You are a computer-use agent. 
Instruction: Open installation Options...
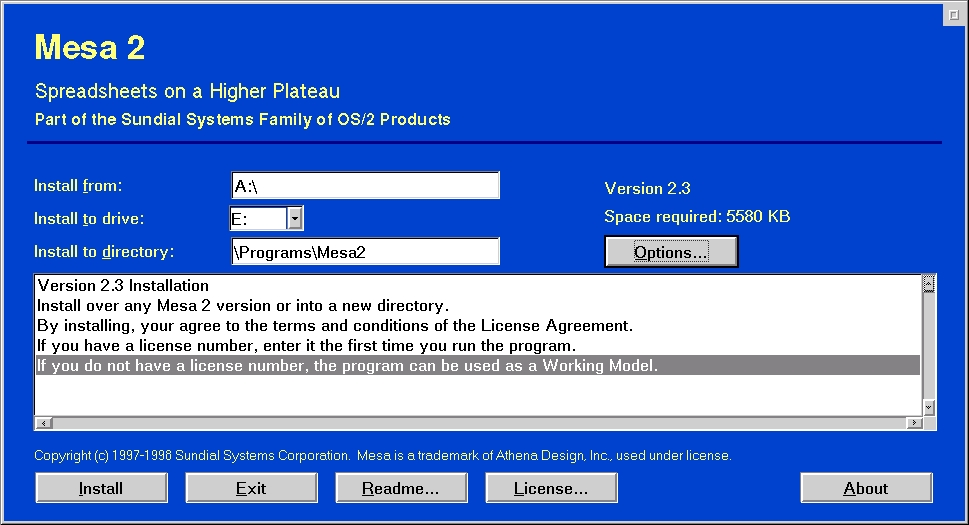tap(671, 252)
